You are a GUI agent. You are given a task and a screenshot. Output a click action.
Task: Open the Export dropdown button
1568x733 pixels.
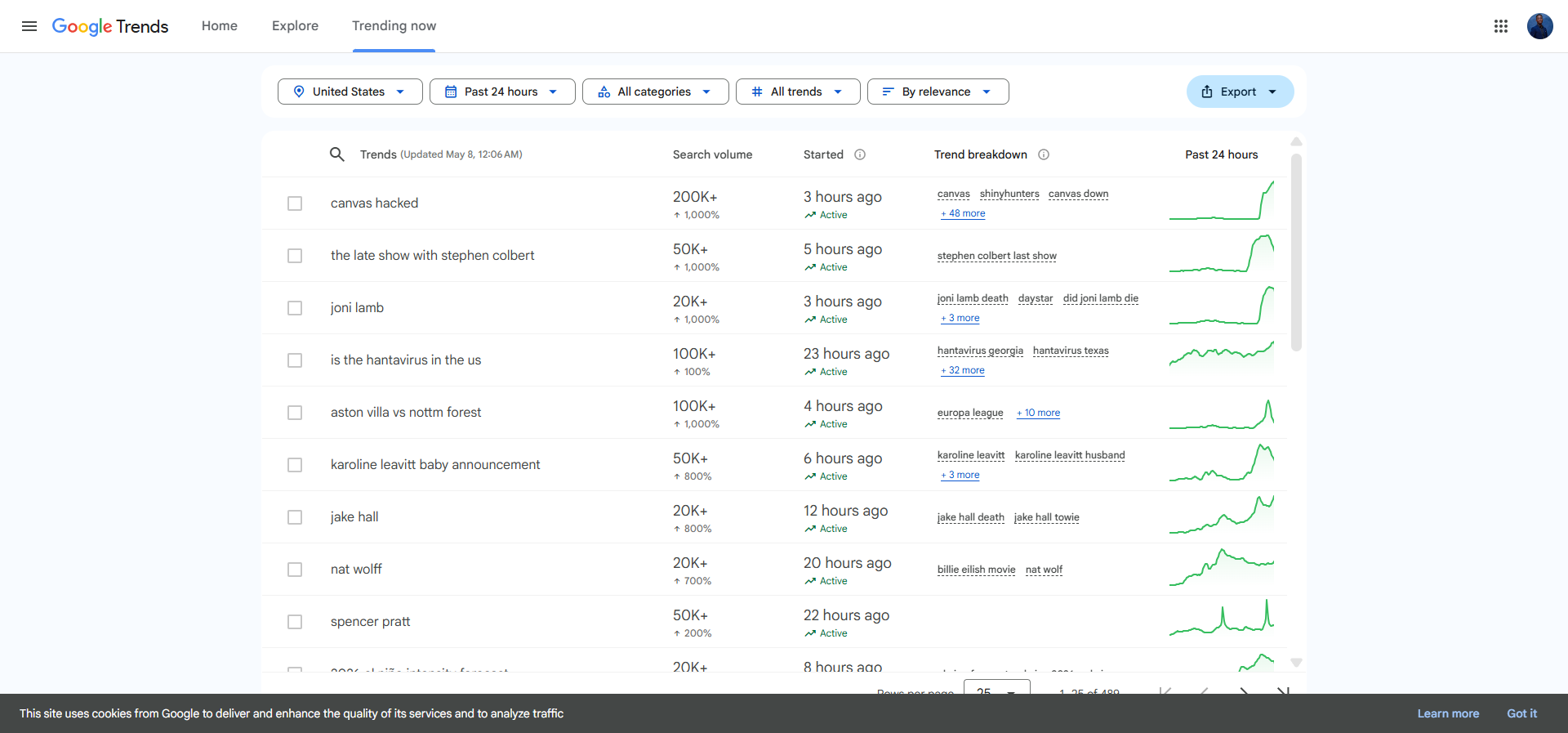click(x=1240, y=92)
